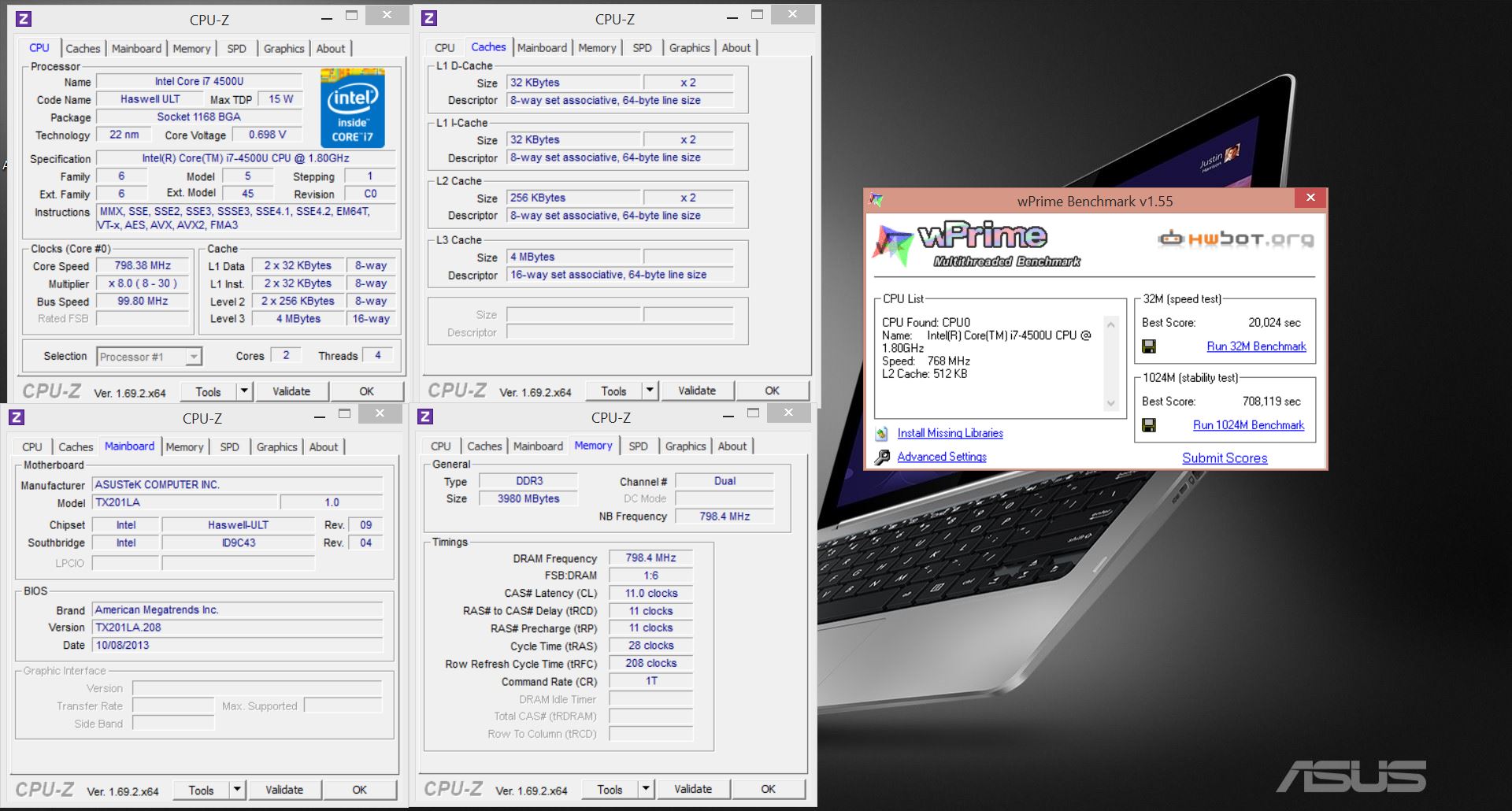Open the SPD tab in Mainboard window
Image resolution: width=1512 pixels, height=811 pixels.
(229, 446)
